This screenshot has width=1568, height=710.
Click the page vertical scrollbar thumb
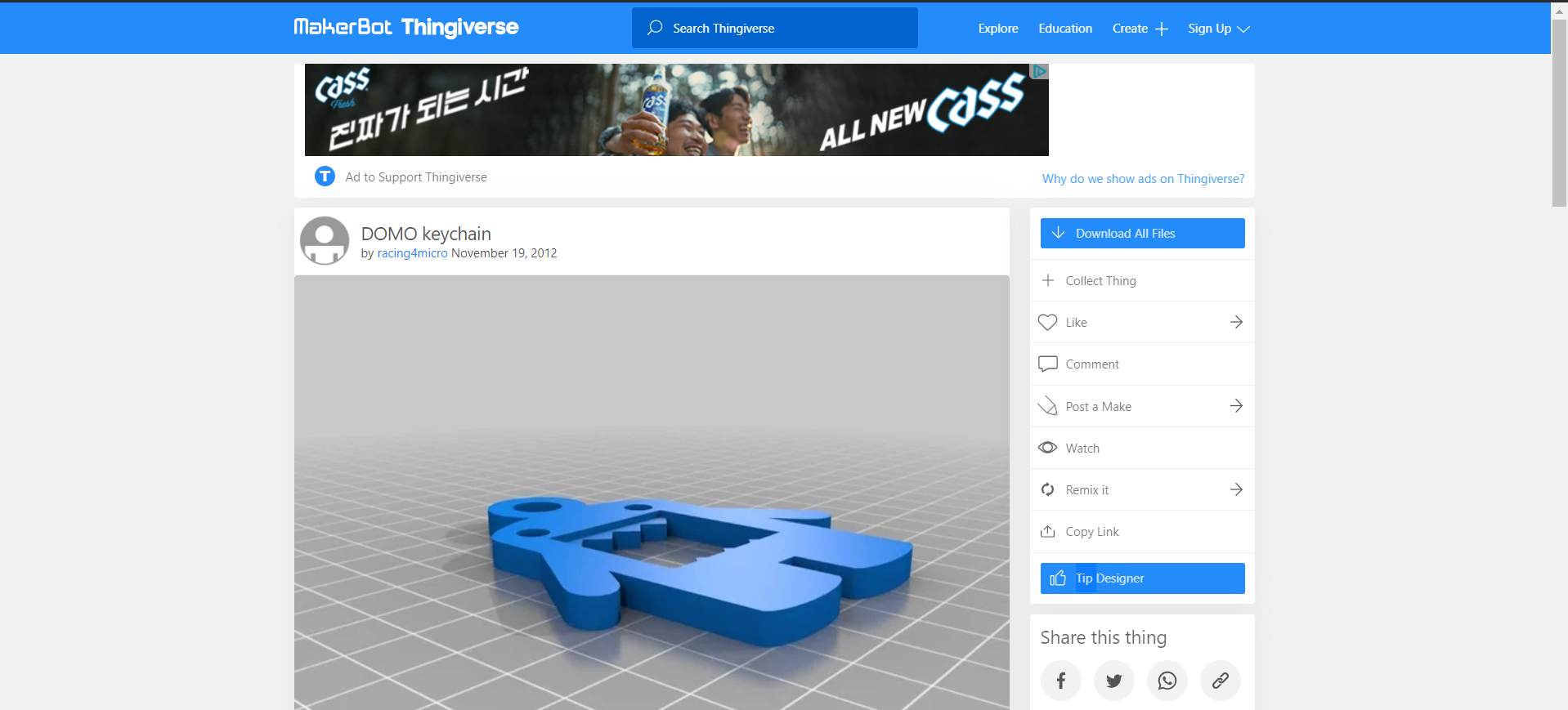pyautogui.click(x=1560, y=112)
